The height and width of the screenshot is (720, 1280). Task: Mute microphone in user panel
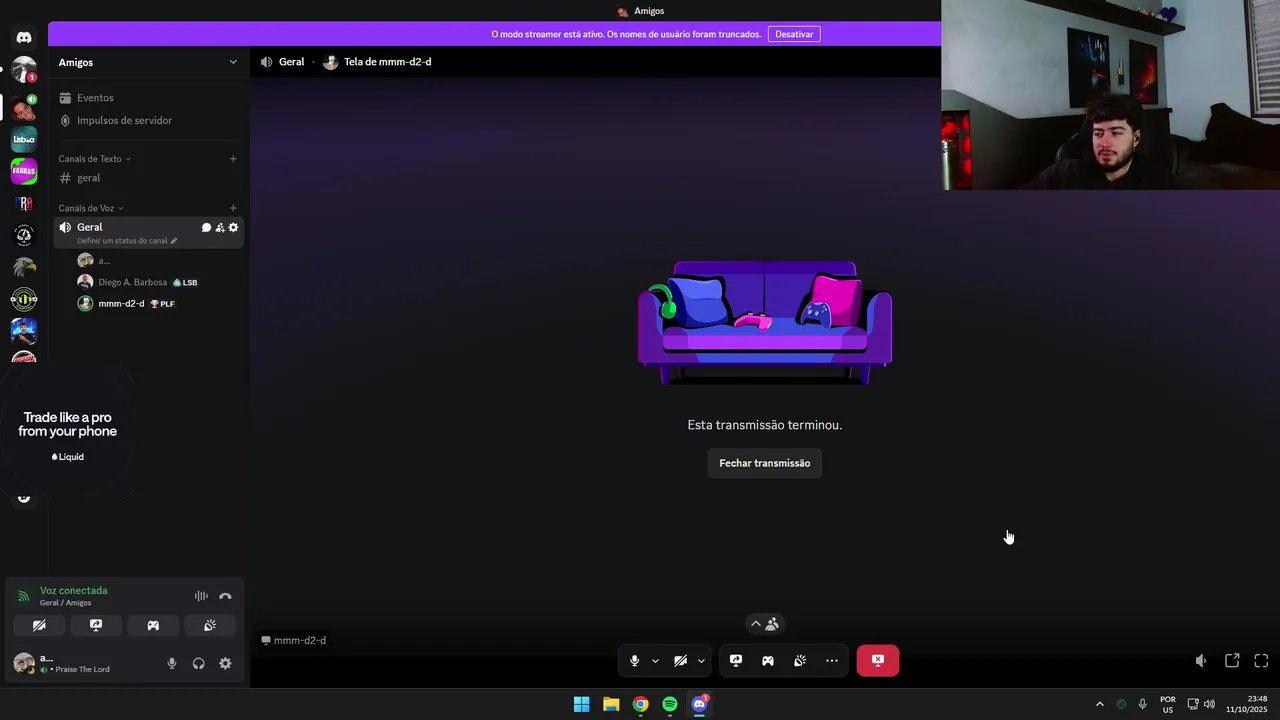172,663
